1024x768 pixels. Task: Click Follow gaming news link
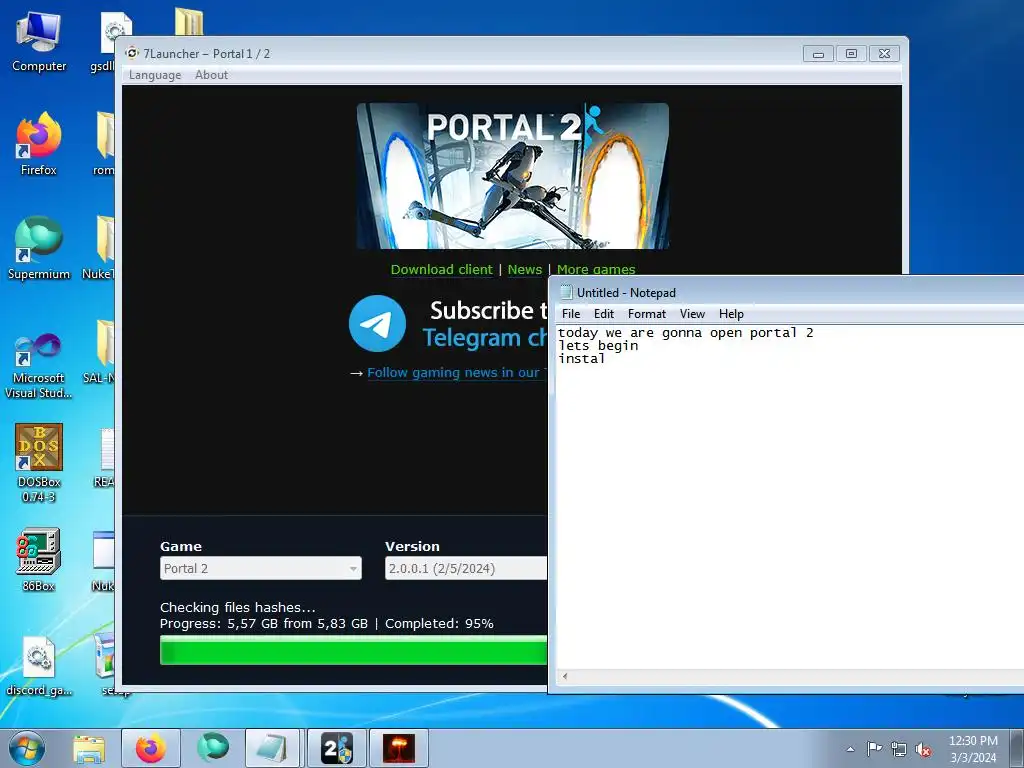pyautogui.click(x=456, y=373)
